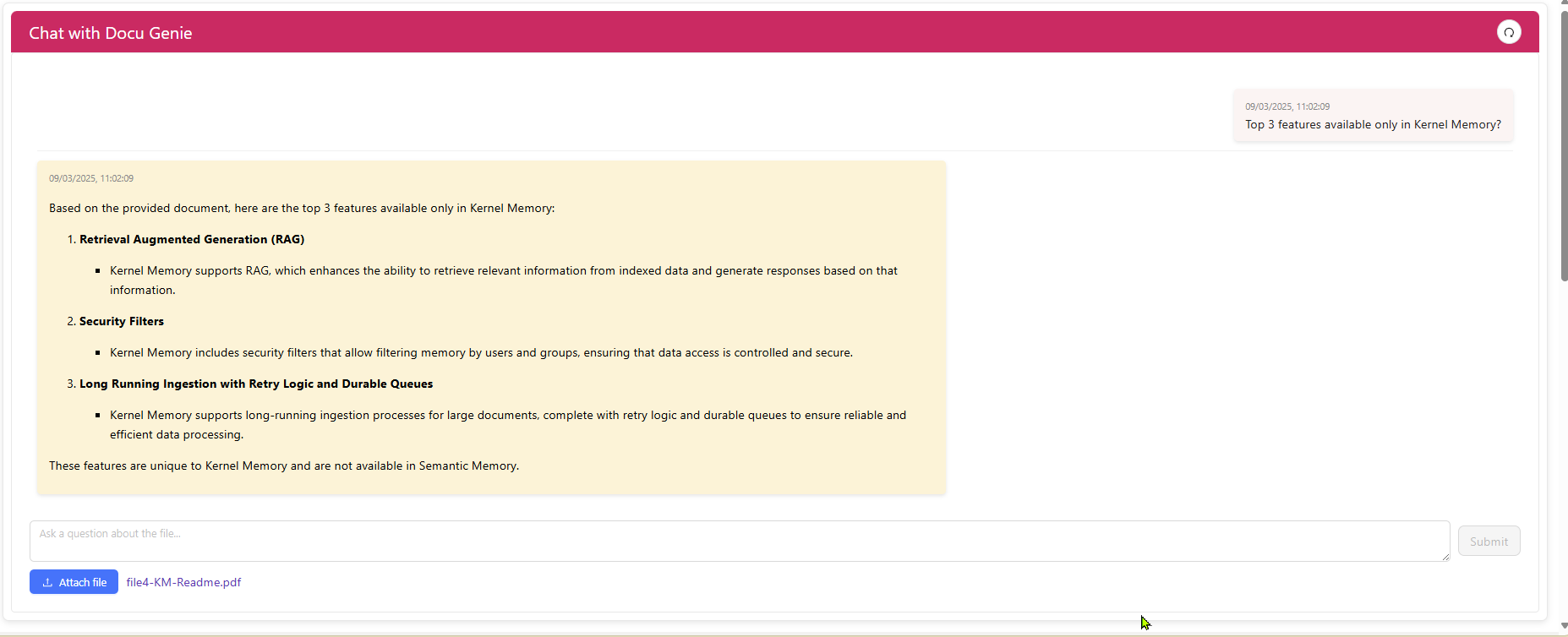This screenshot has height=637, width=1568.
Task: Click the Submit button
Action: pyautogui.click(x=1489, y=542)
